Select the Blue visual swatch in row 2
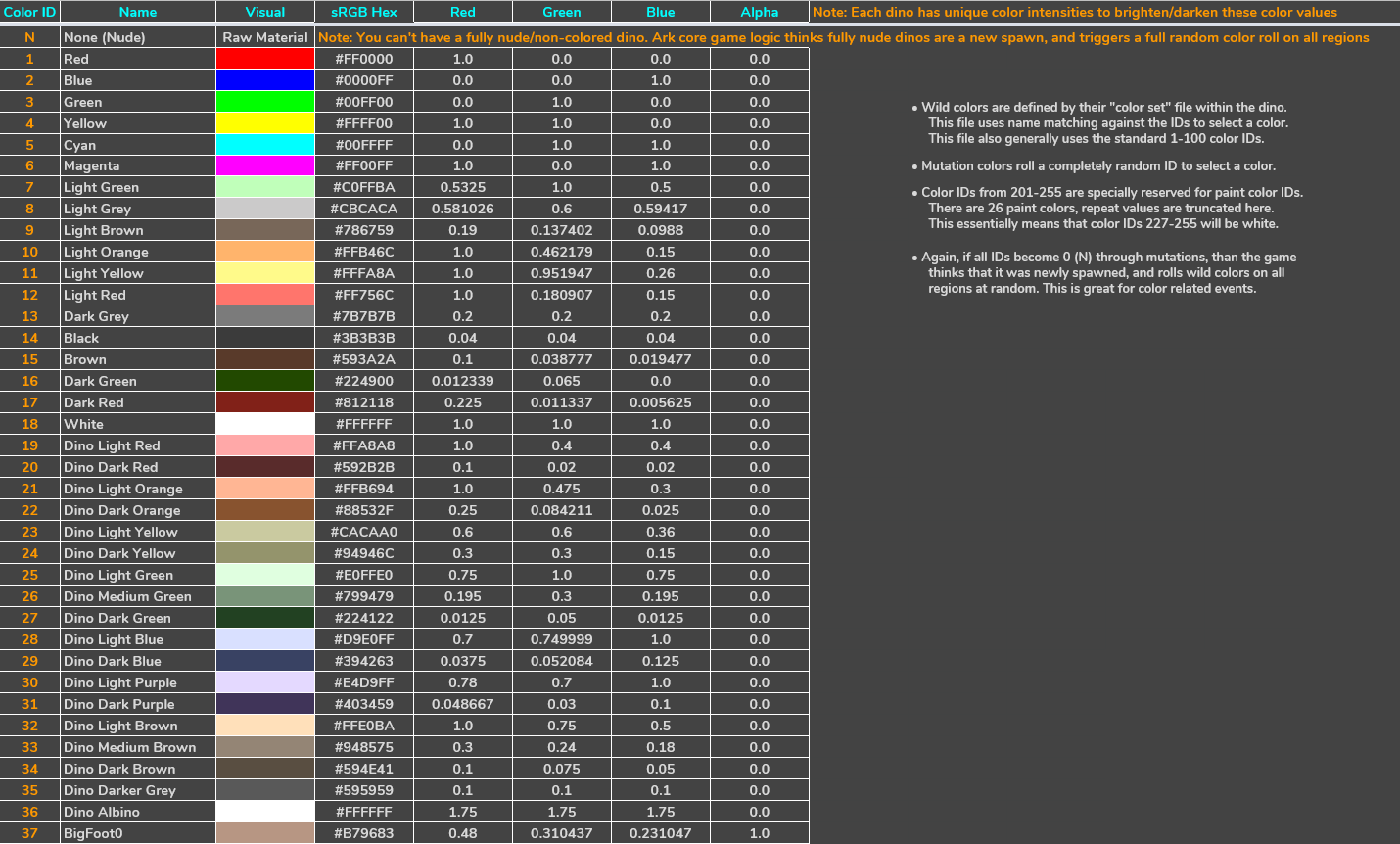 click(265, 80)
